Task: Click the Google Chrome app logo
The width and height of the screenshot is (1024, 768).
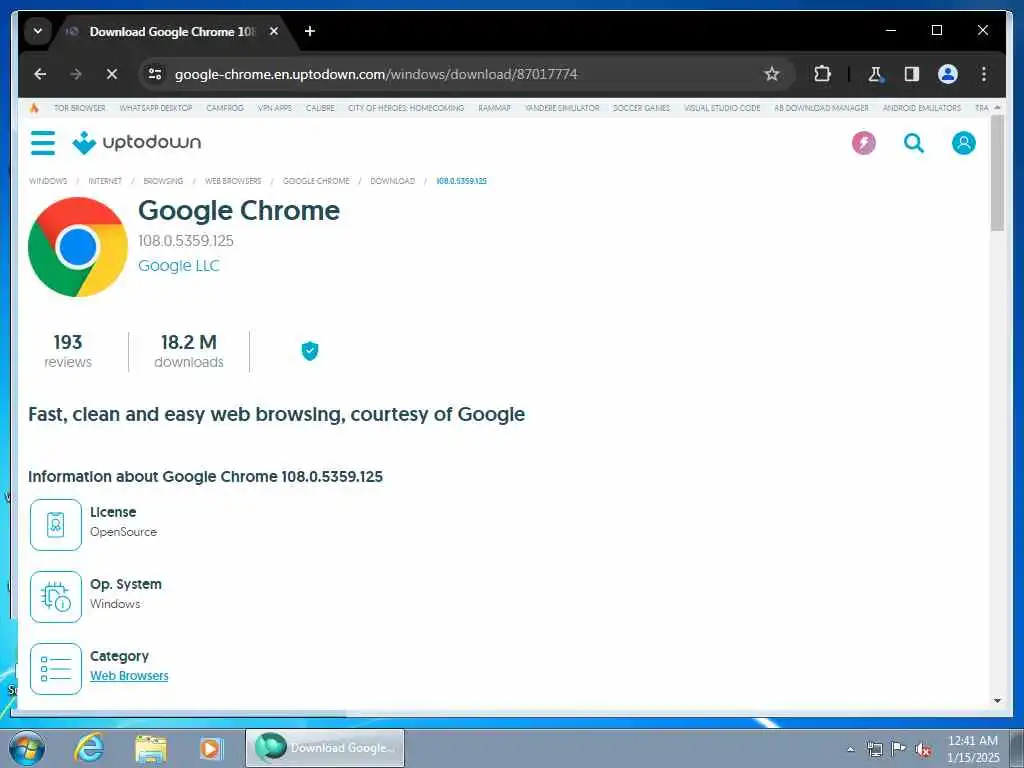Action: [78, 247]
